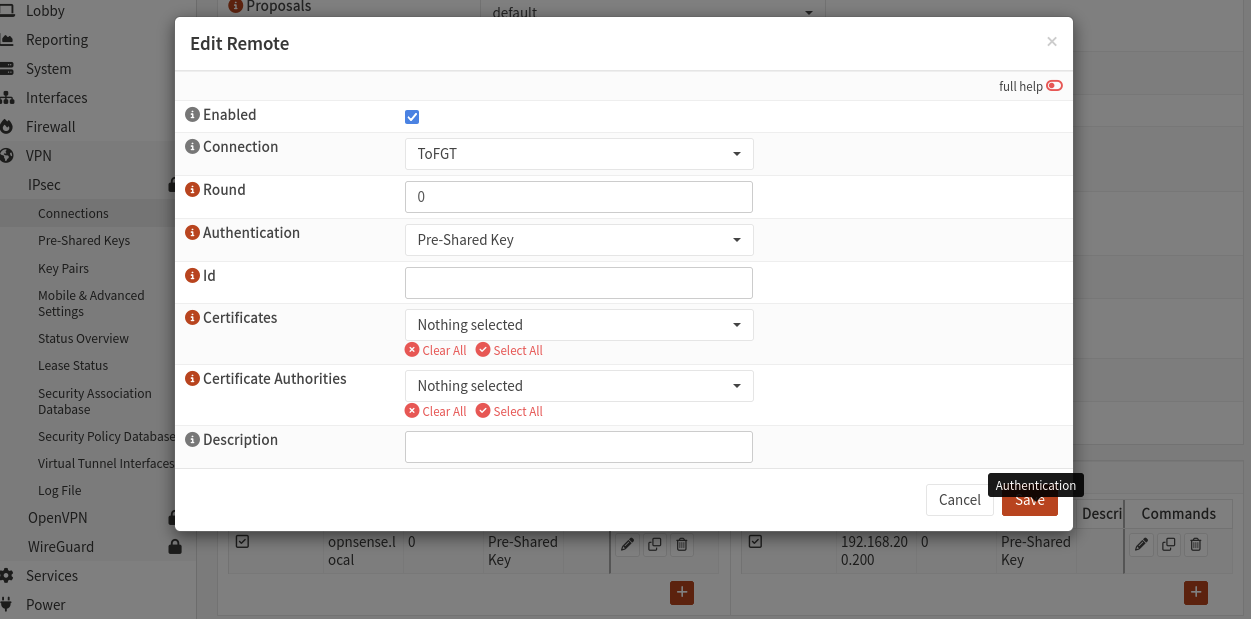
Task: Click the info icon next to Authentication
Action: (193, 233)
